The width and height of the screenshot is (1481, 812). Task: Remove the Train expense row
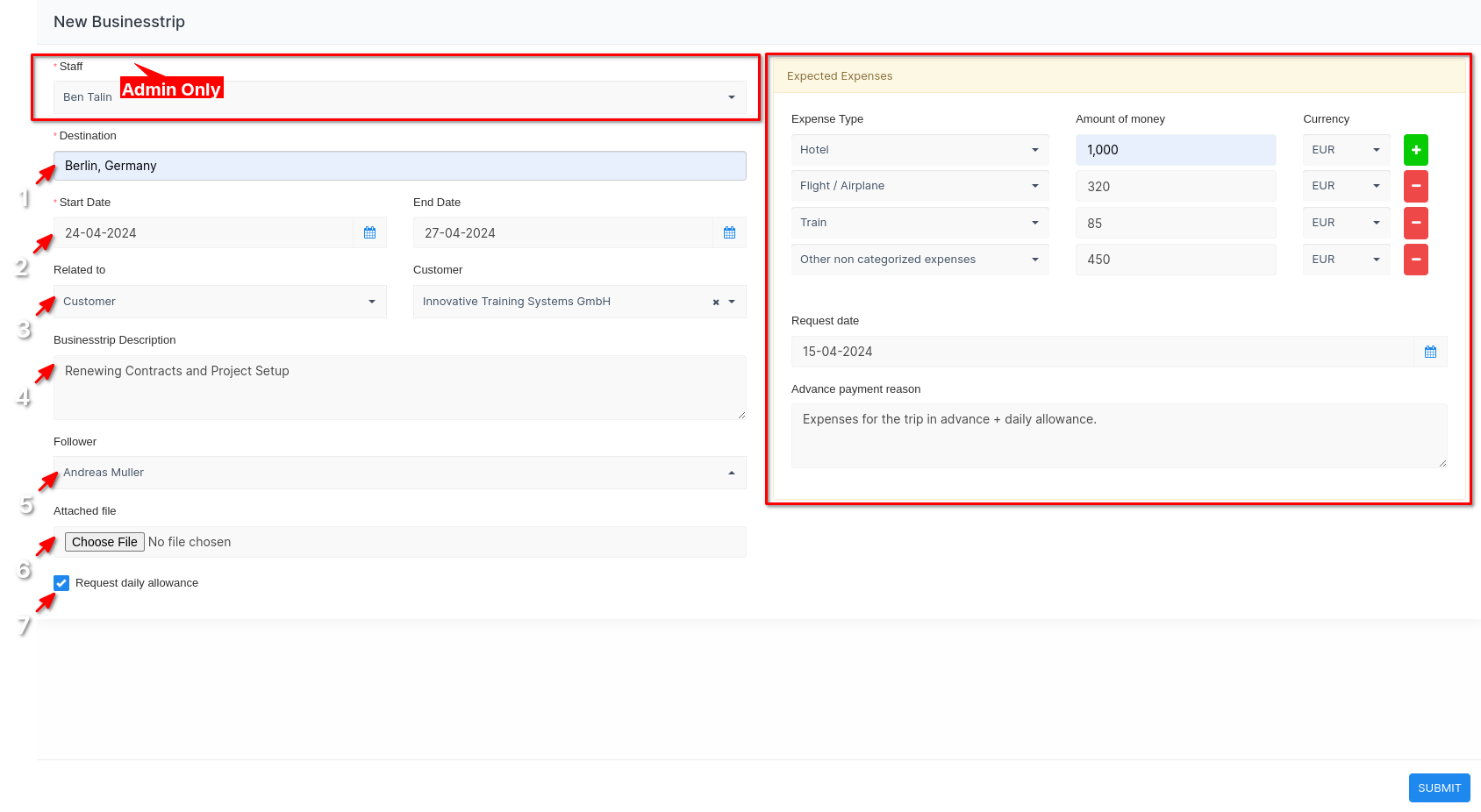click(1415, 223)
